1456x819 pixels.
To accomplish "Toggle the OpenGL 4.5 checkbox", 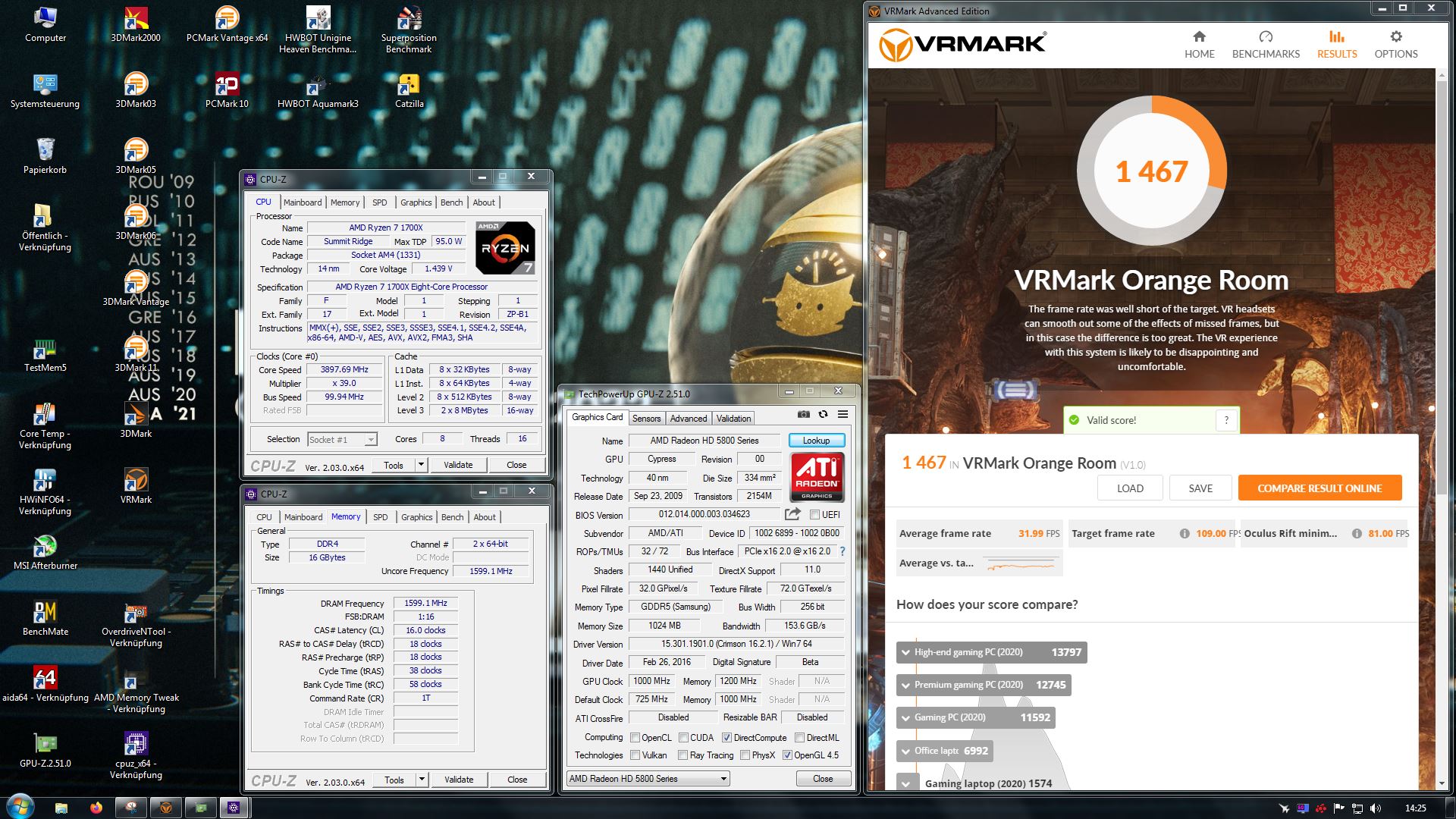I will tap(787, 755).
